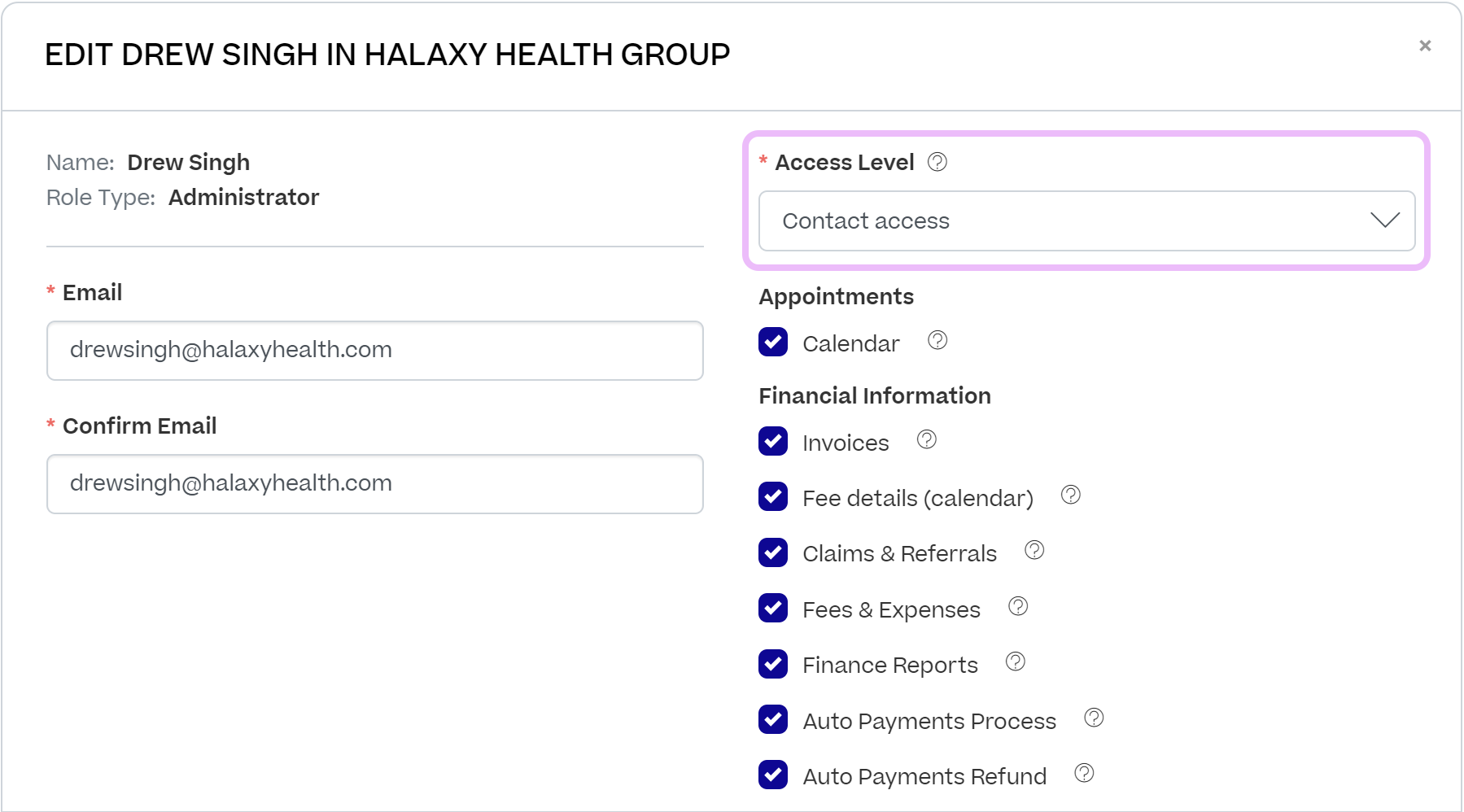
Task: Open the Access Level dropdown
Action: pos(1086,220)
